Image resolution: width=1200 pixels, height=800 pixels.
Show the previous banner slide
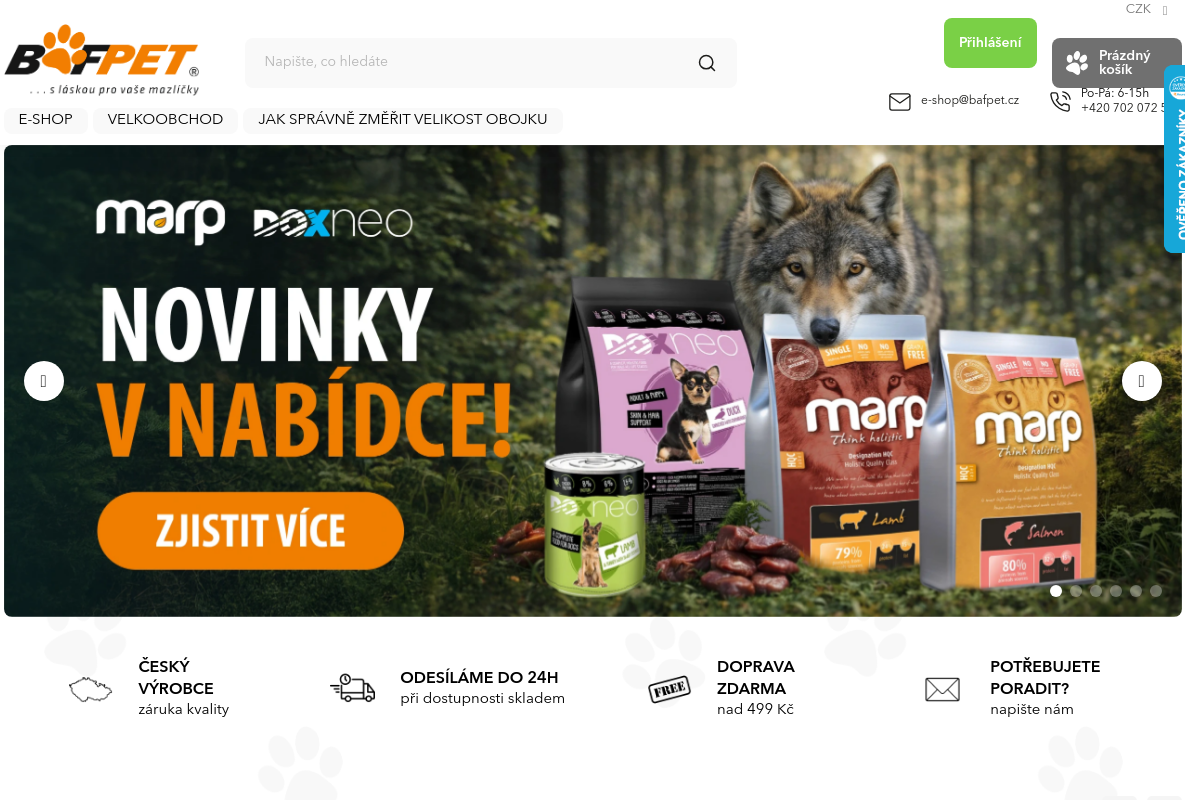(44, 381)
